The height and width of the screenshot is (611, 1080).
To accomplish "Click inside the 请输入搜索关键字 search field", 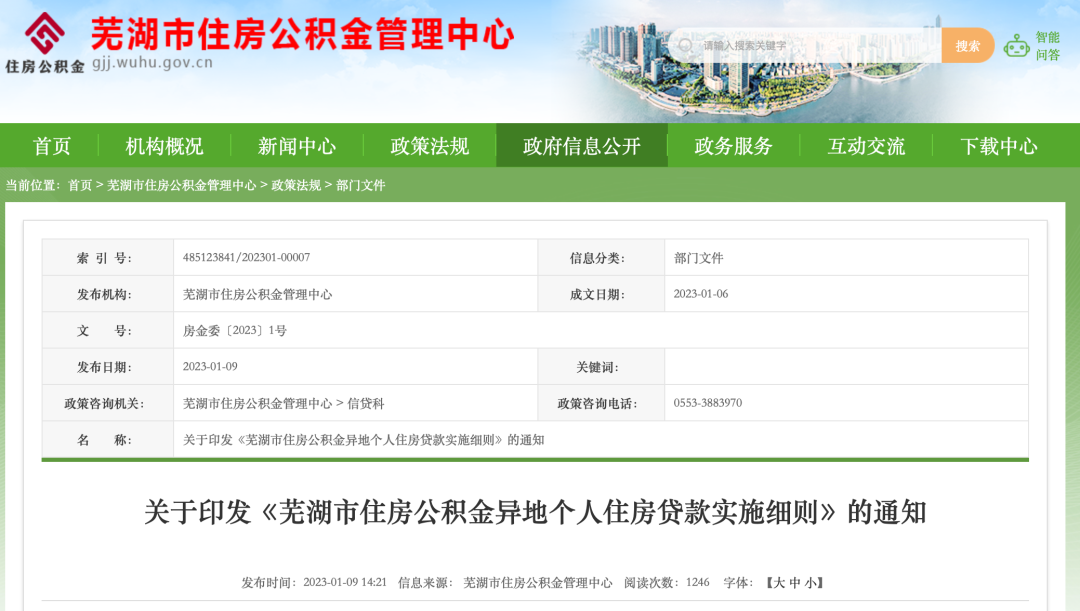I will [x=800, y=44].
